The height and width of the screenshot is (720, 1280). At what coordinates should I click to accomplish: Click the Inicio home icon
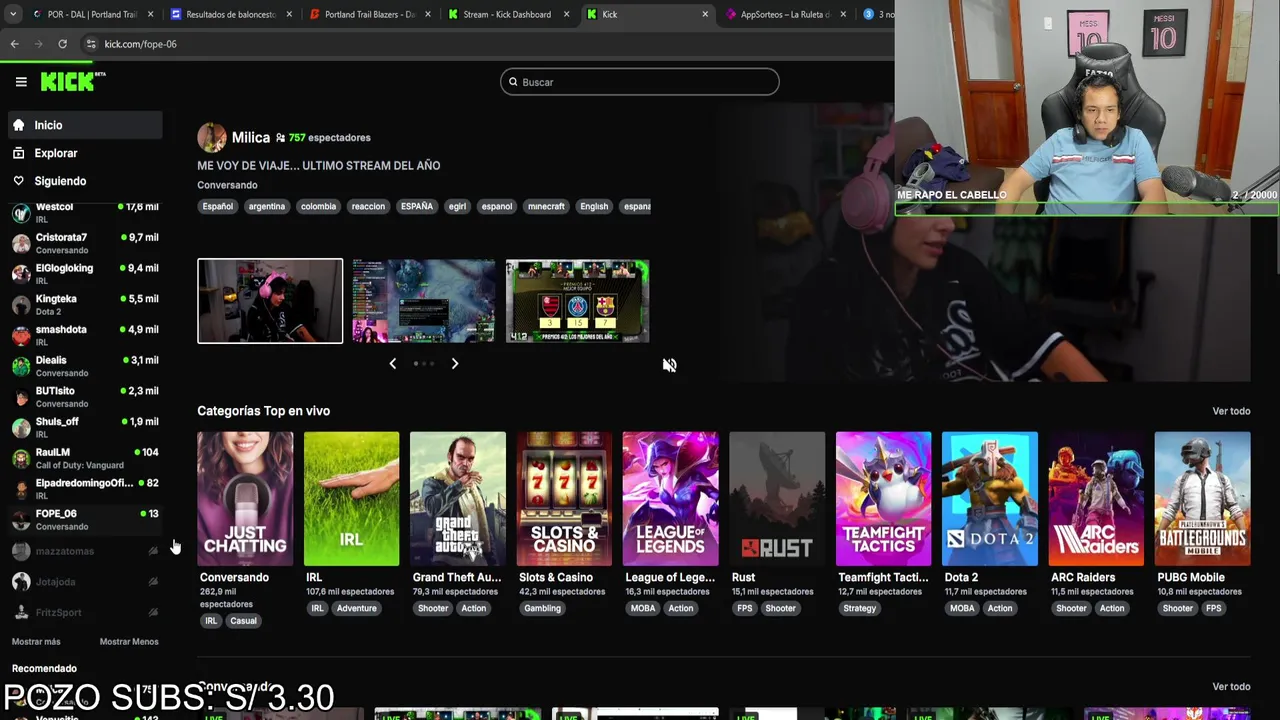point(18,125)
